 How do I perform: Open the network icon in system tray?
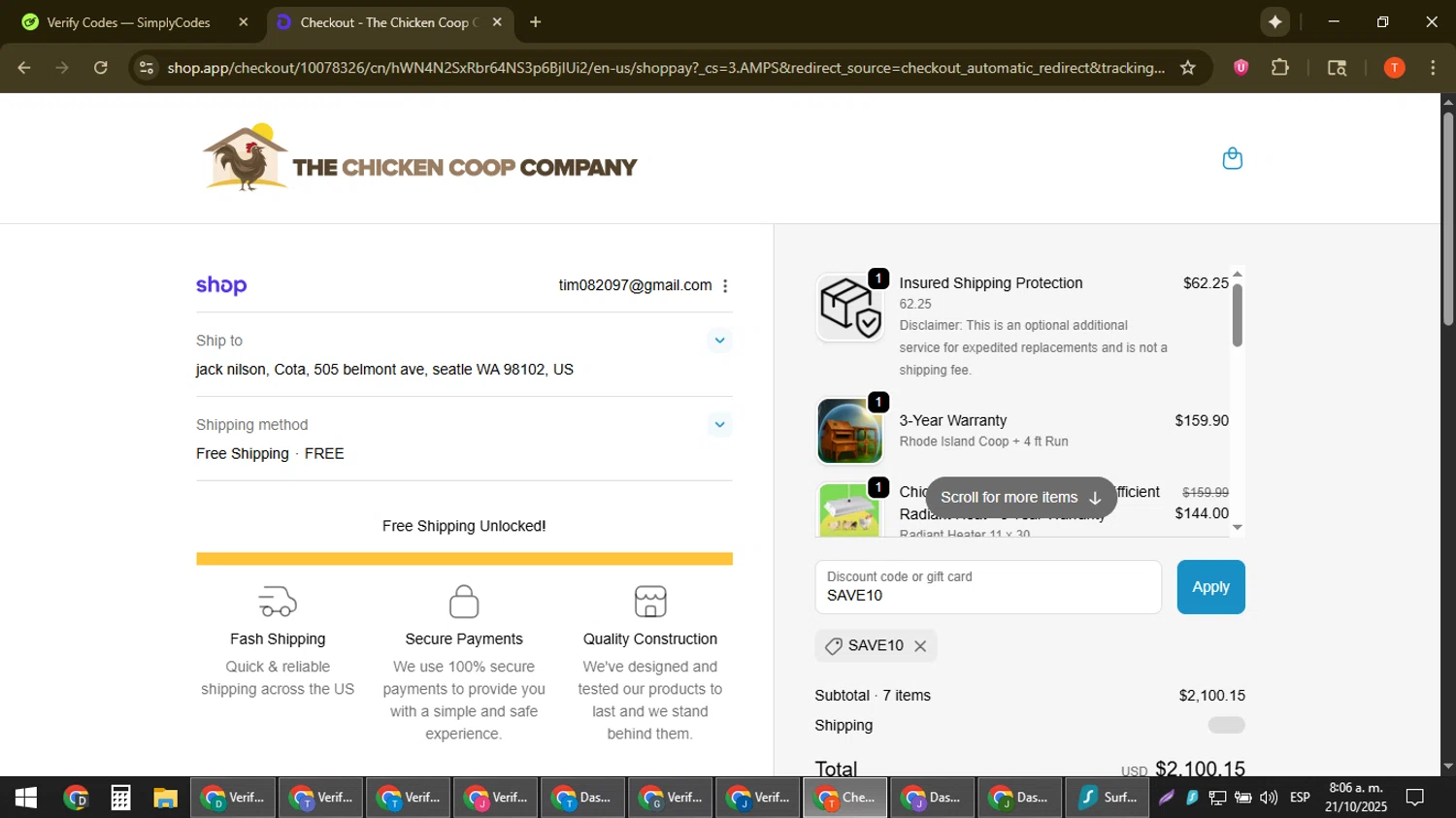[x=1217, y=798]
